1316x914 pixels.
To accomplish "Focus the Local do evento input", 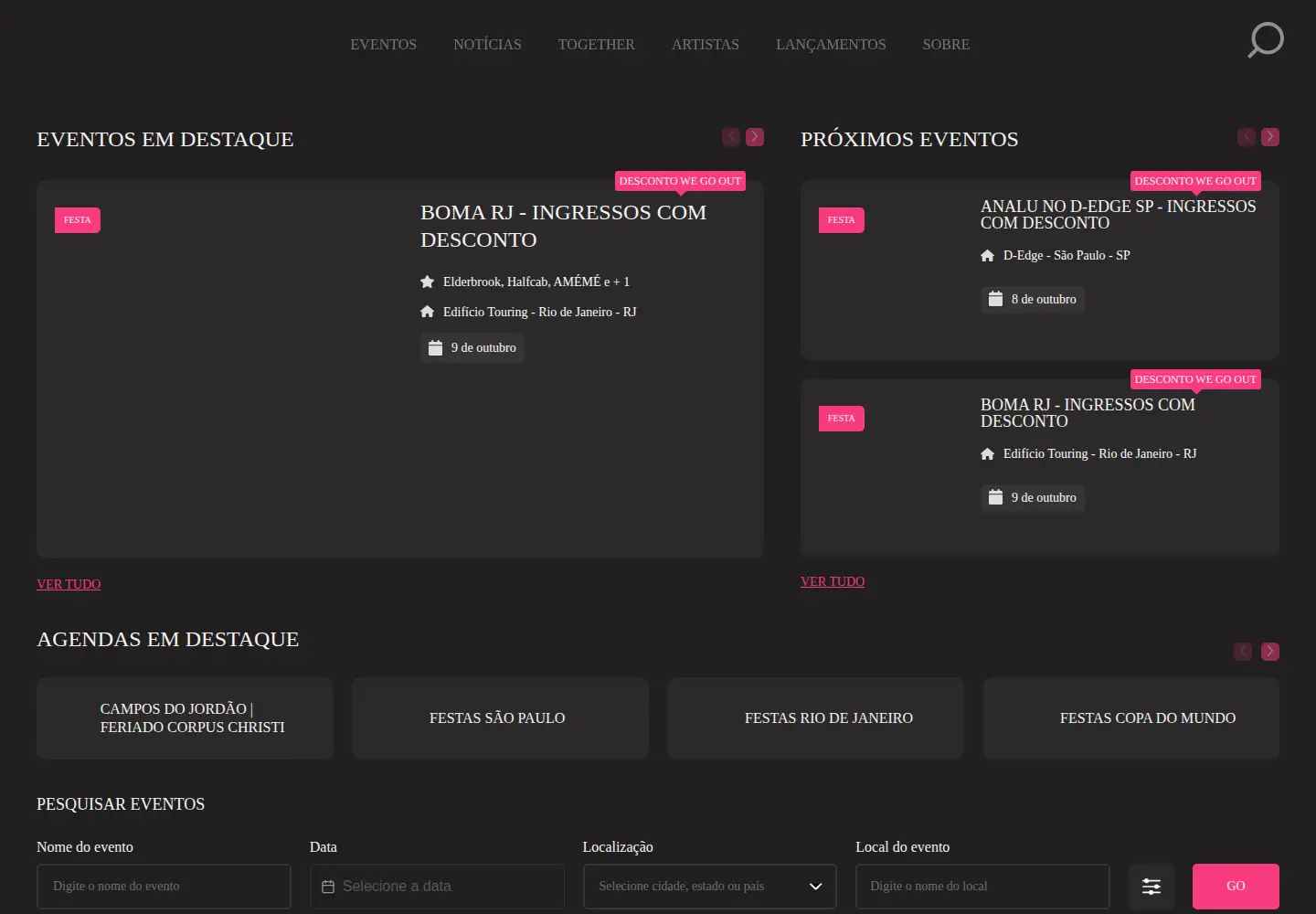I will point(982,887).
